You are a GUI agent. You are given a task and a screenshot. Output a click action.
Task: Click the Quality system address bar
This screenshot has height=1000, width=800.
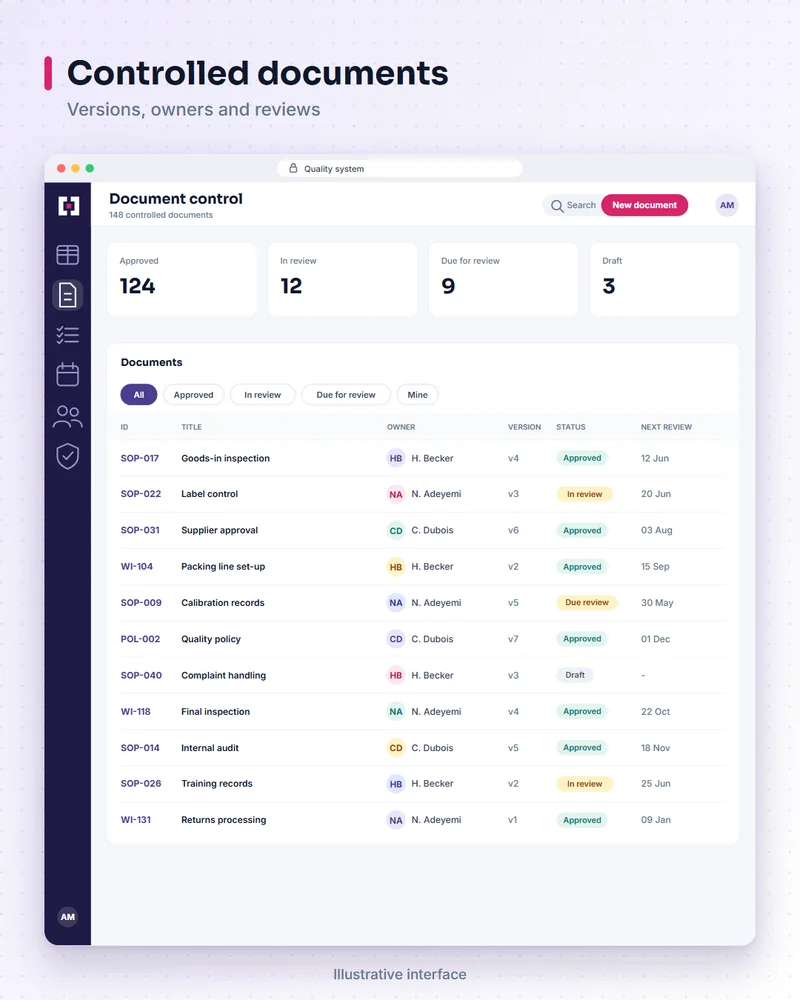[x=399, y=168]
